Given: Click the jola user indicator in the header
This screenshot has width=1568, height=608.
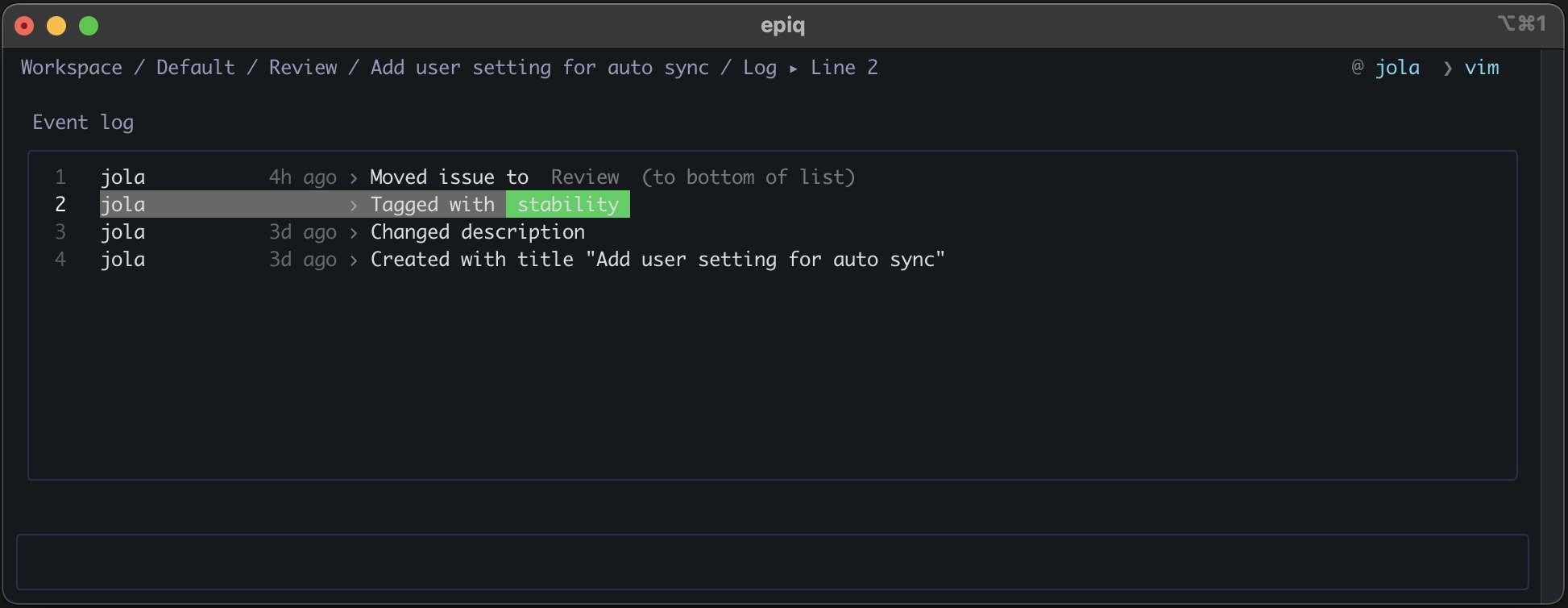Looking at the screenshot, I should tap(1397, 68).
